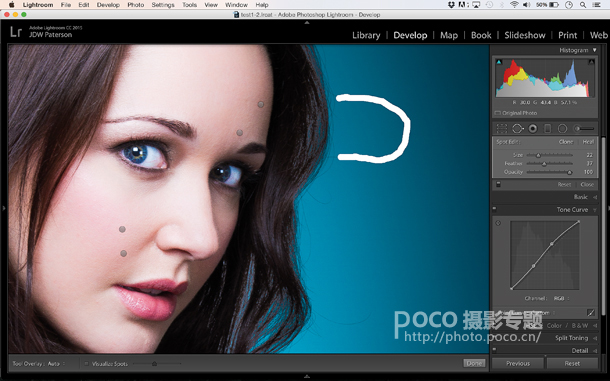Screen dimensions: 610x381
Task: Select the Crop Overlay tool
Action: 502,128
